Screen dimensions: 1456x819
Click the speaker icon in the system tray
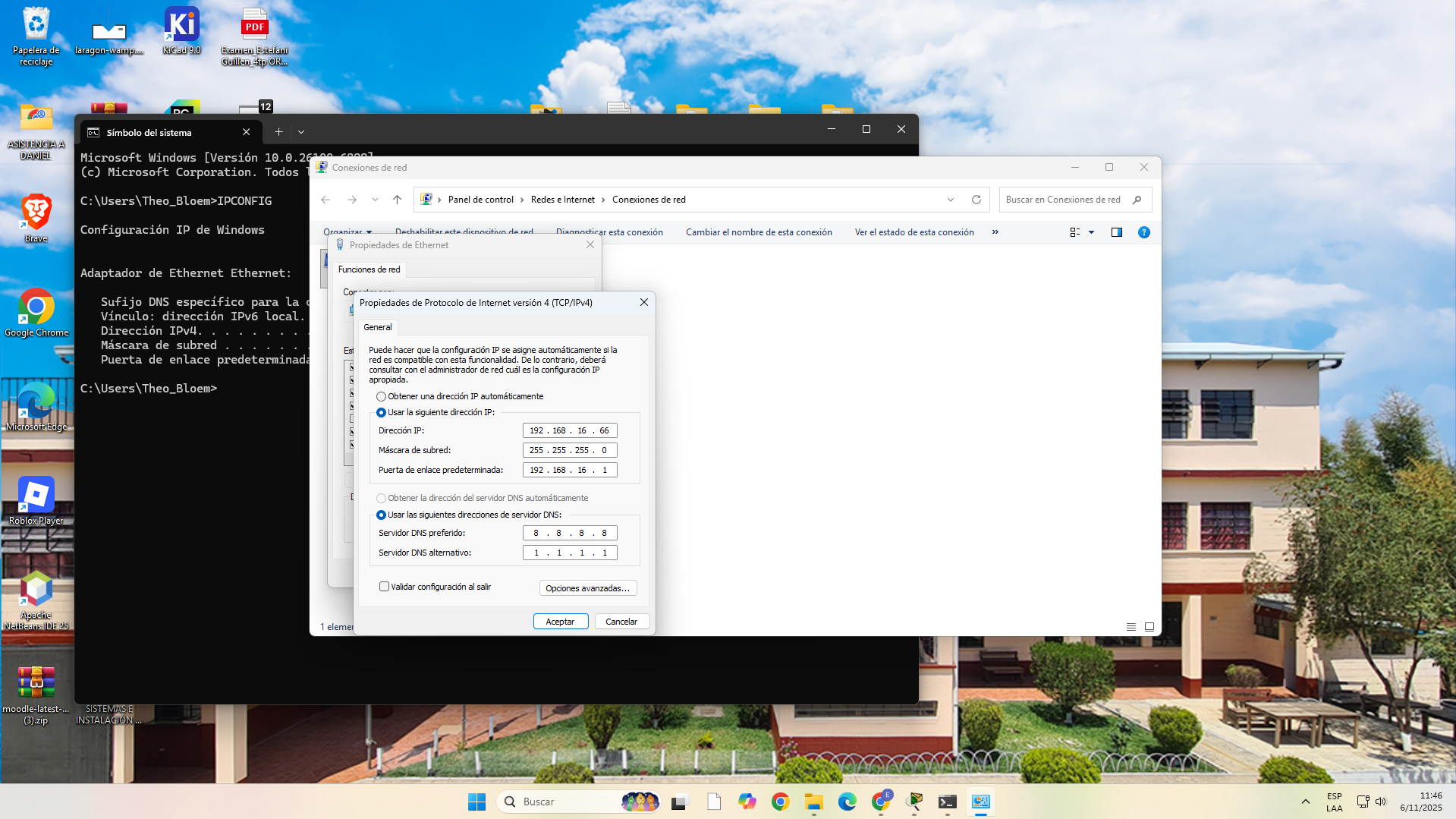(x=1382, y=801)
